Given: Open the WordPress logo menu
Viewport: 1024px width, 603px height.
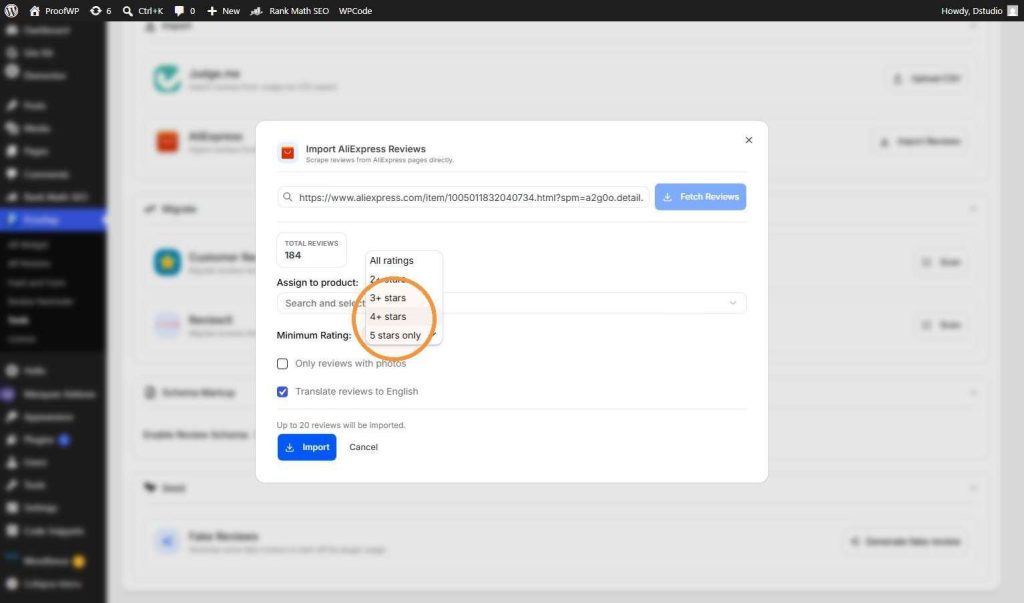Looking at the screenshot, I should pyautogui.click(x=11, y=10).
